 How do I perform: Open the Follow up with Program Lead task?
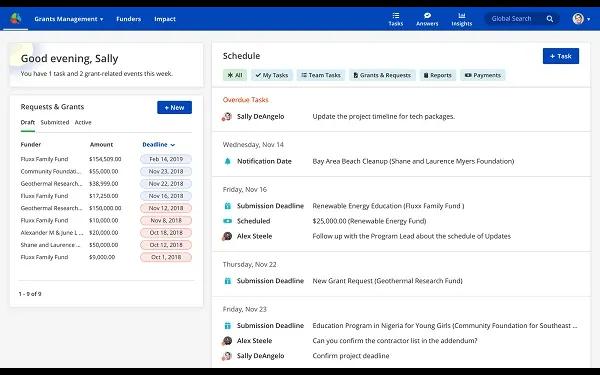coord(412,236)
